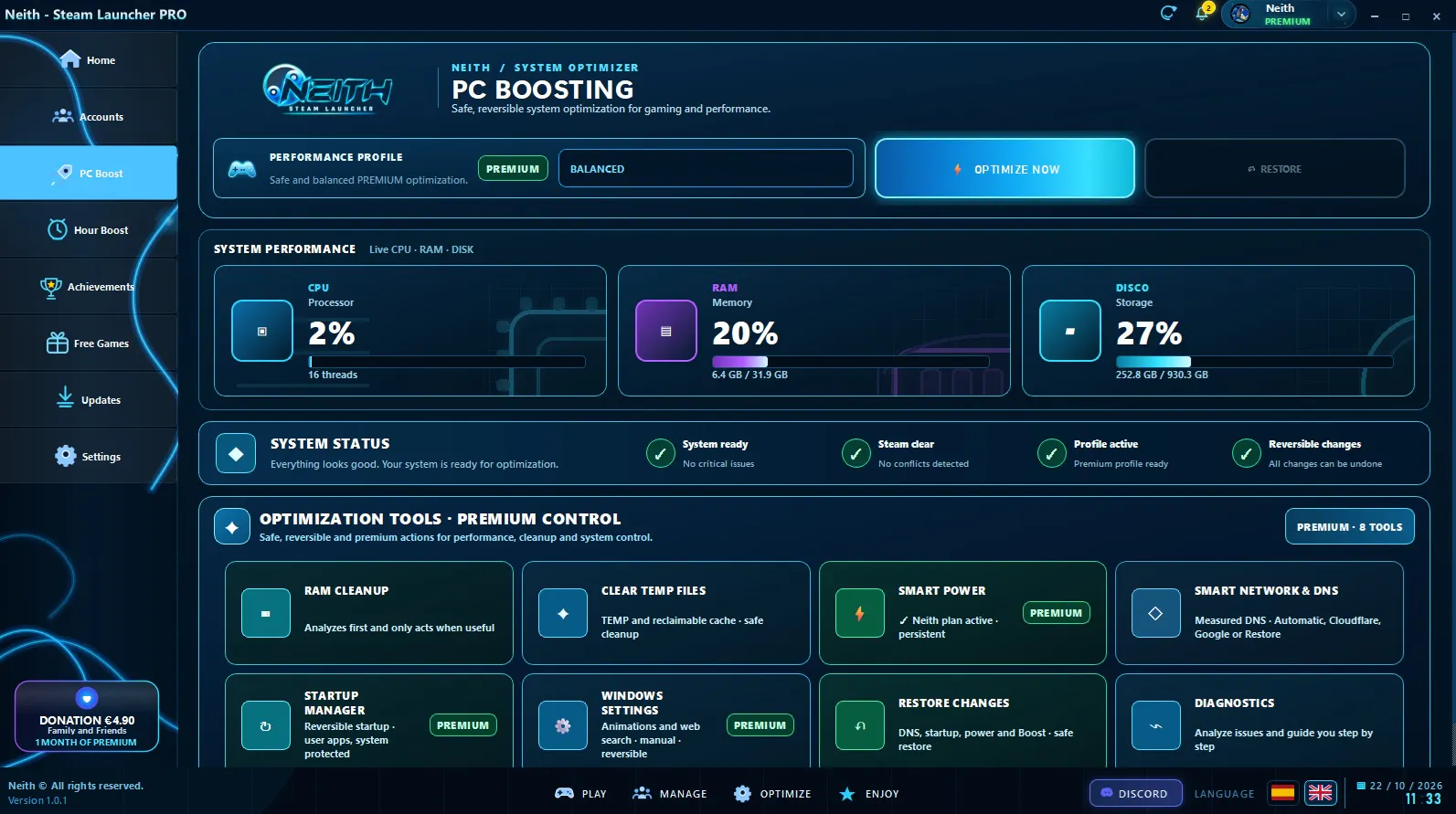Open Accounts from the sidebar
This screenshot has height=814, width=1456.
click(88, 117)
